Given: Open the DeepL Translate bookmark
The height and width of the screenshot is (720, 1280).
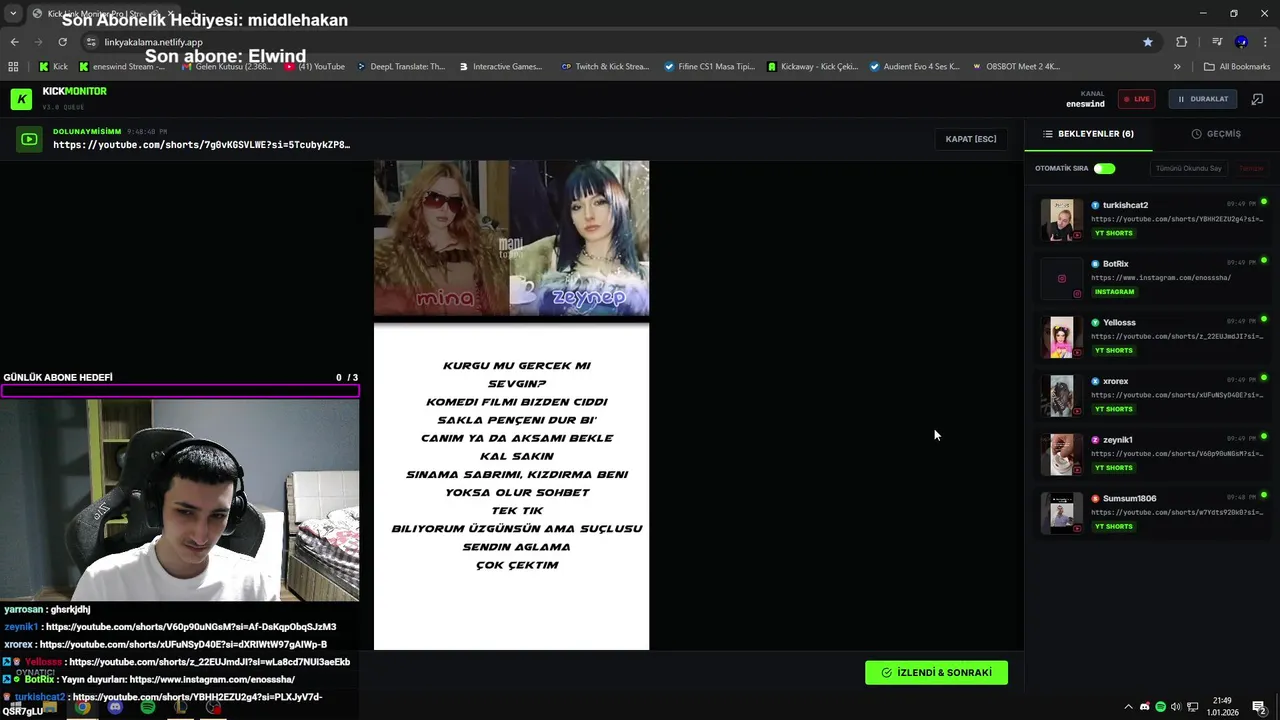Looking at the screenshot, I should click(400, 67).
